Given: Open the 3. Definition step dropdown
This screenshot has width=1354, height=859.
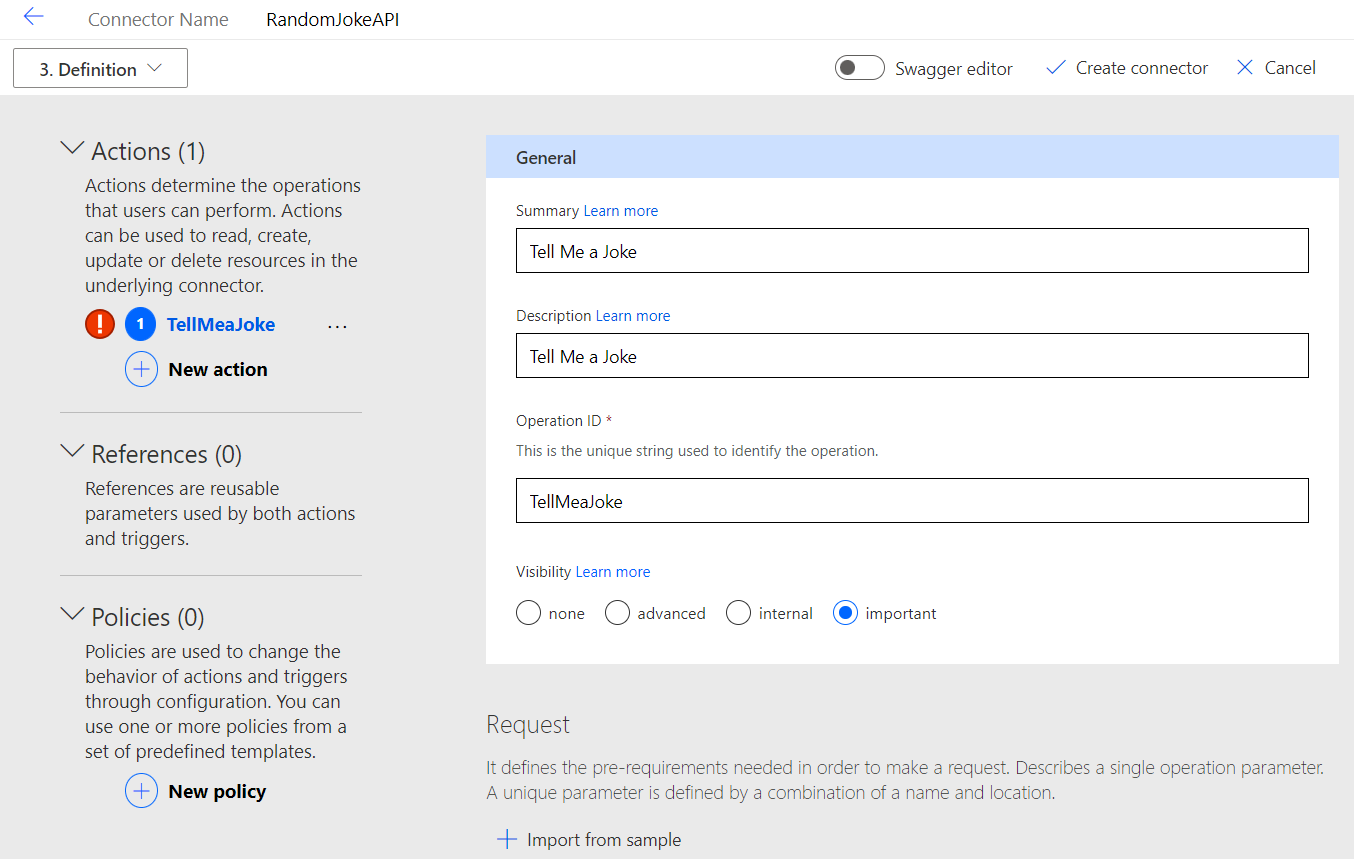Looking at the screenshot, I should click(x=100, y=69).
